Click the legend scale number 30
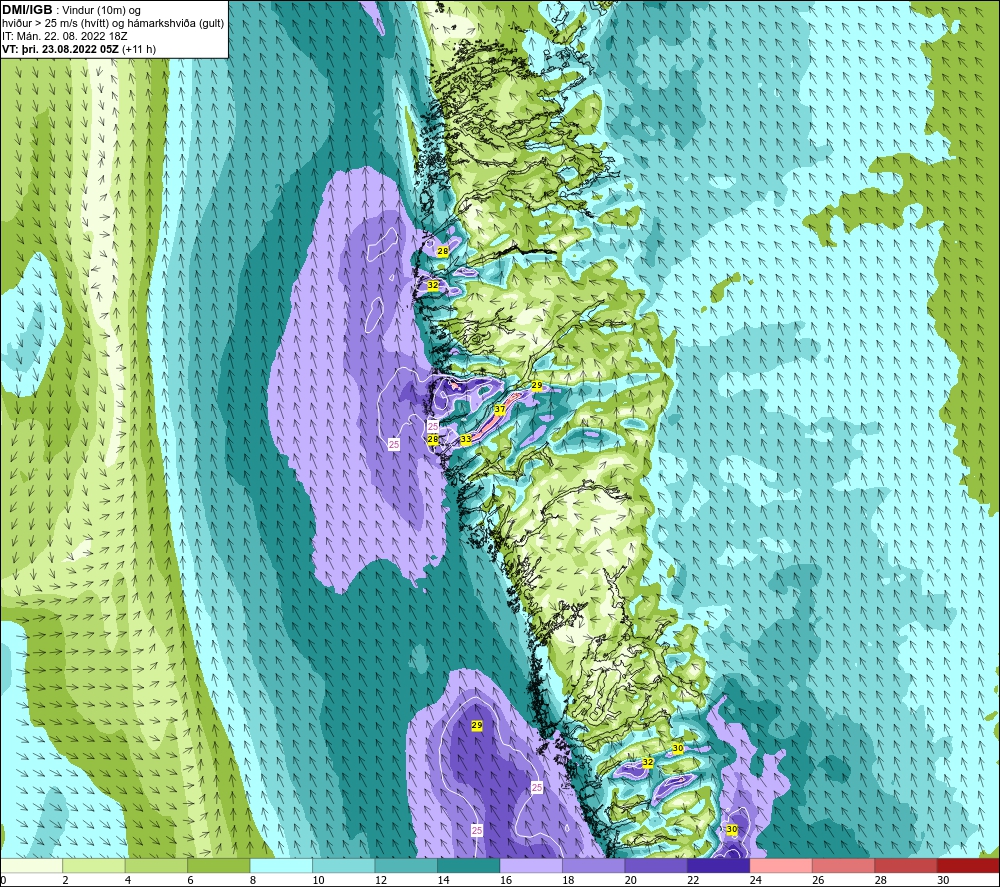The image size is (1000, 887). point(943,880)
